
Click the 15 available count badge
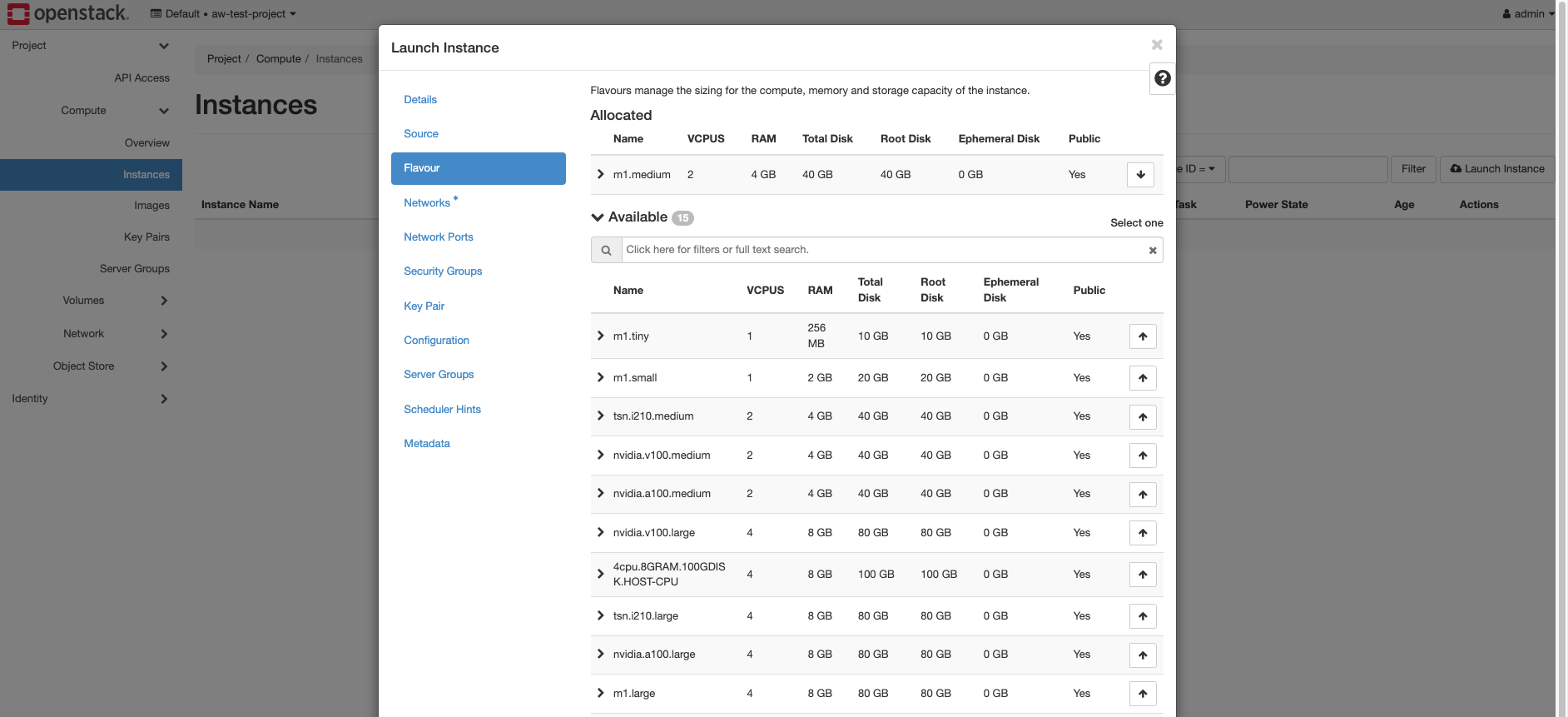click(x=682, y=218)
